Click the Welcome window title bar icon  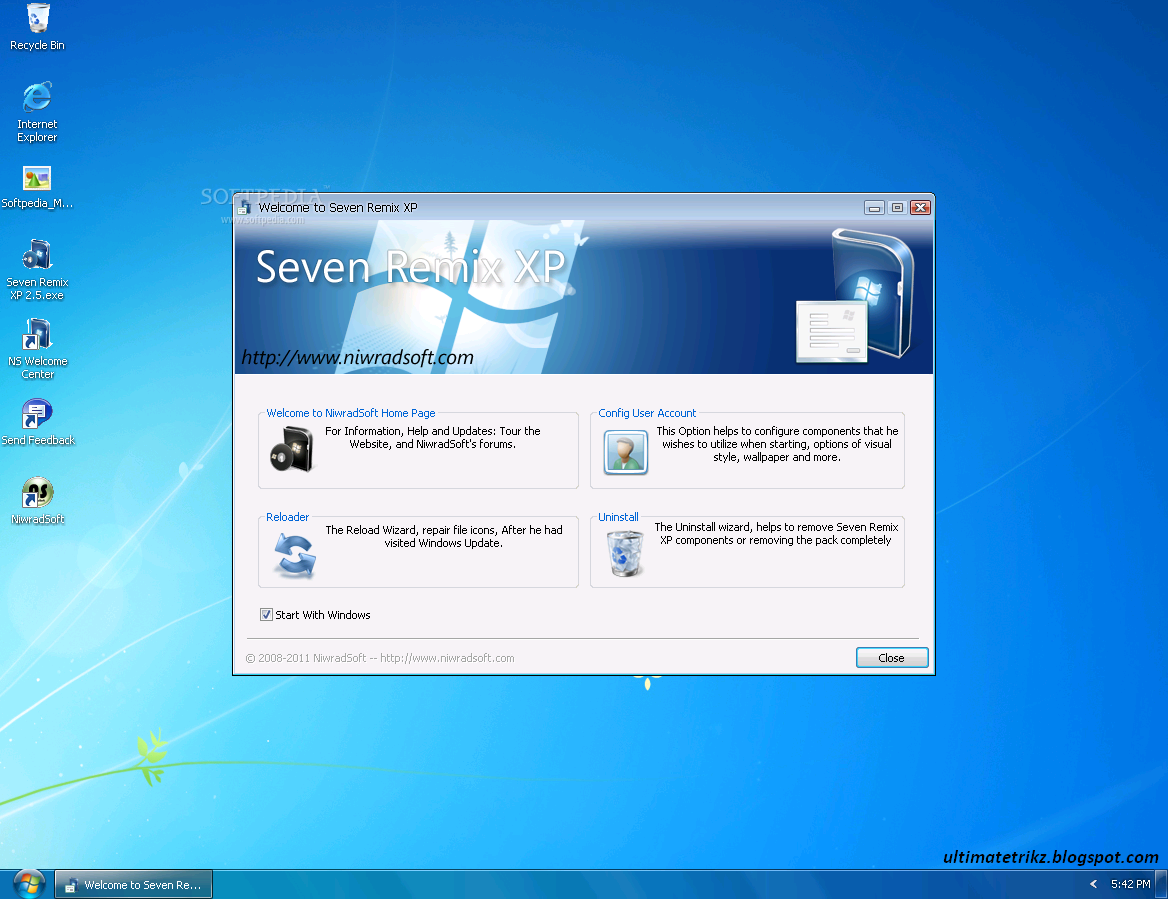(x=244, y=208)
